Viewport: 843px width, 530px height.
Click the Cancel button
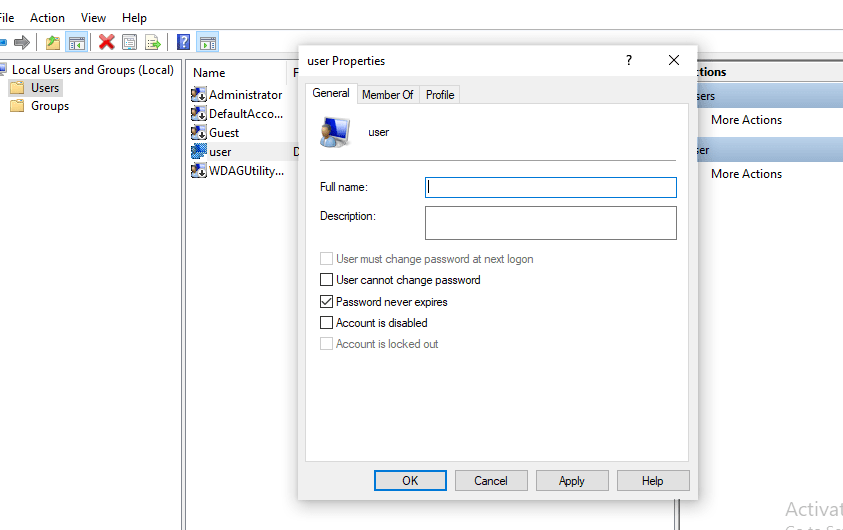491,481
